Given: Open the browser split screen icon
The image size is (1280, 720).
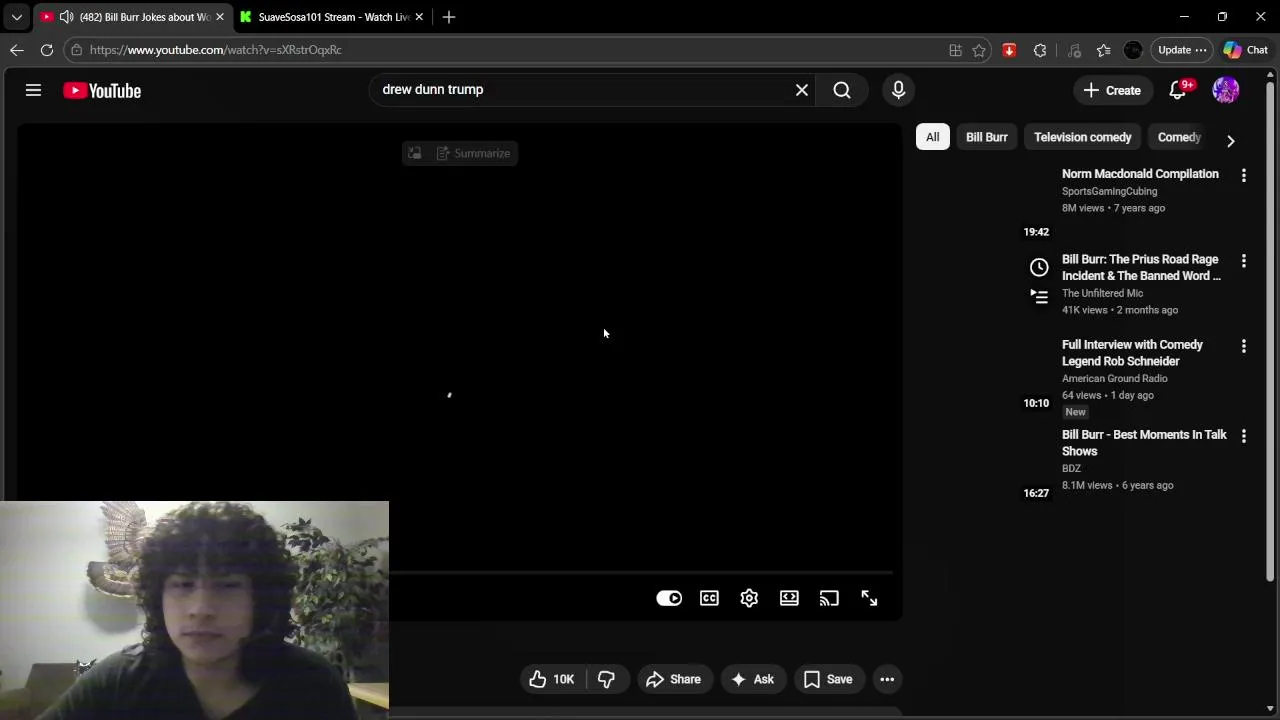Looking at the screenshot, I should 955,50.
